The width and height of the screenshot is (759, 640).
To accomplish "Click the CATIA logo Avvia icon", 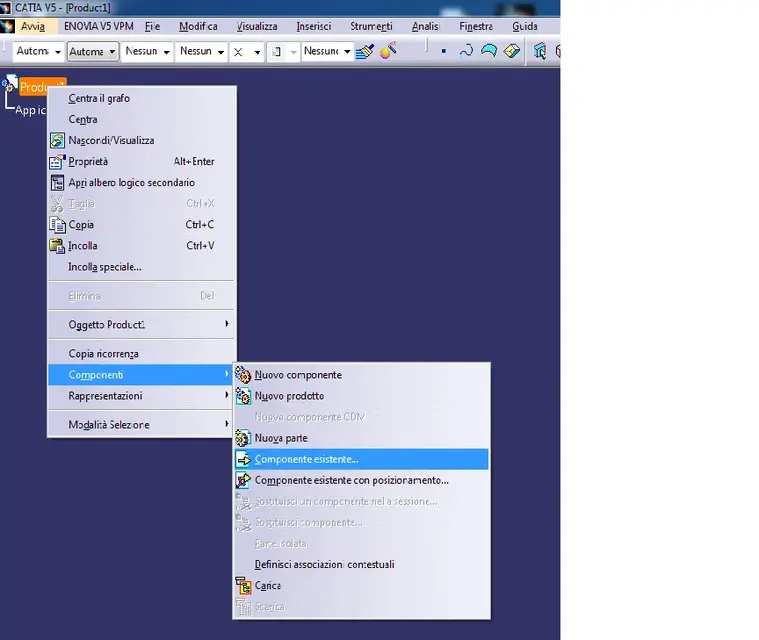I will point(7,26).
